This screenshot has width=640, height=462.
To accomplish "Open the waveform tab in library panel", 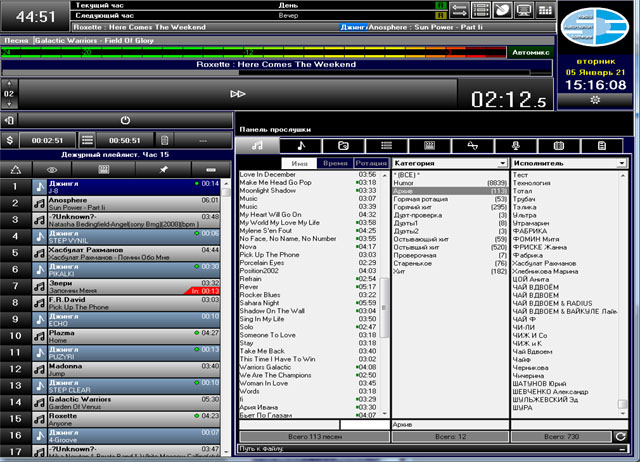I will coord(473,146).
